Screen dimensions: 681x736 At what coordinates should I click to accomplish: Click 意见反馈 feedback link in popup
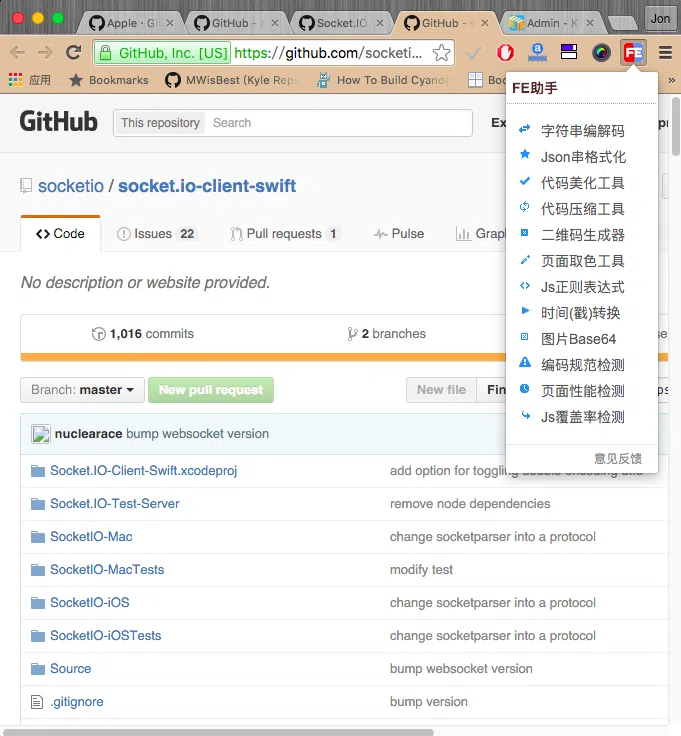(617, 458)
